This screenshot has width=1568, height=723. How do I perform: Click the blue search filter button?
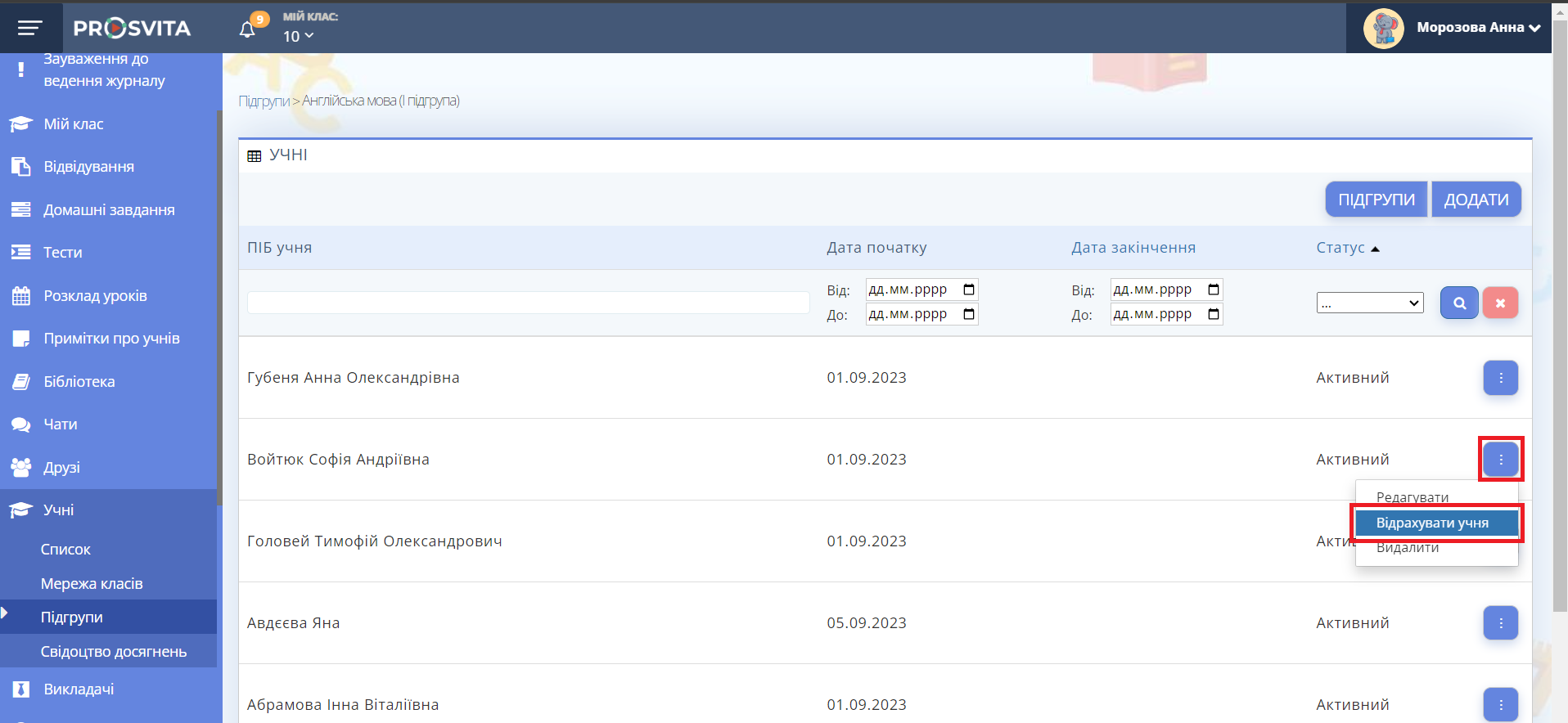coord(1458,303)
